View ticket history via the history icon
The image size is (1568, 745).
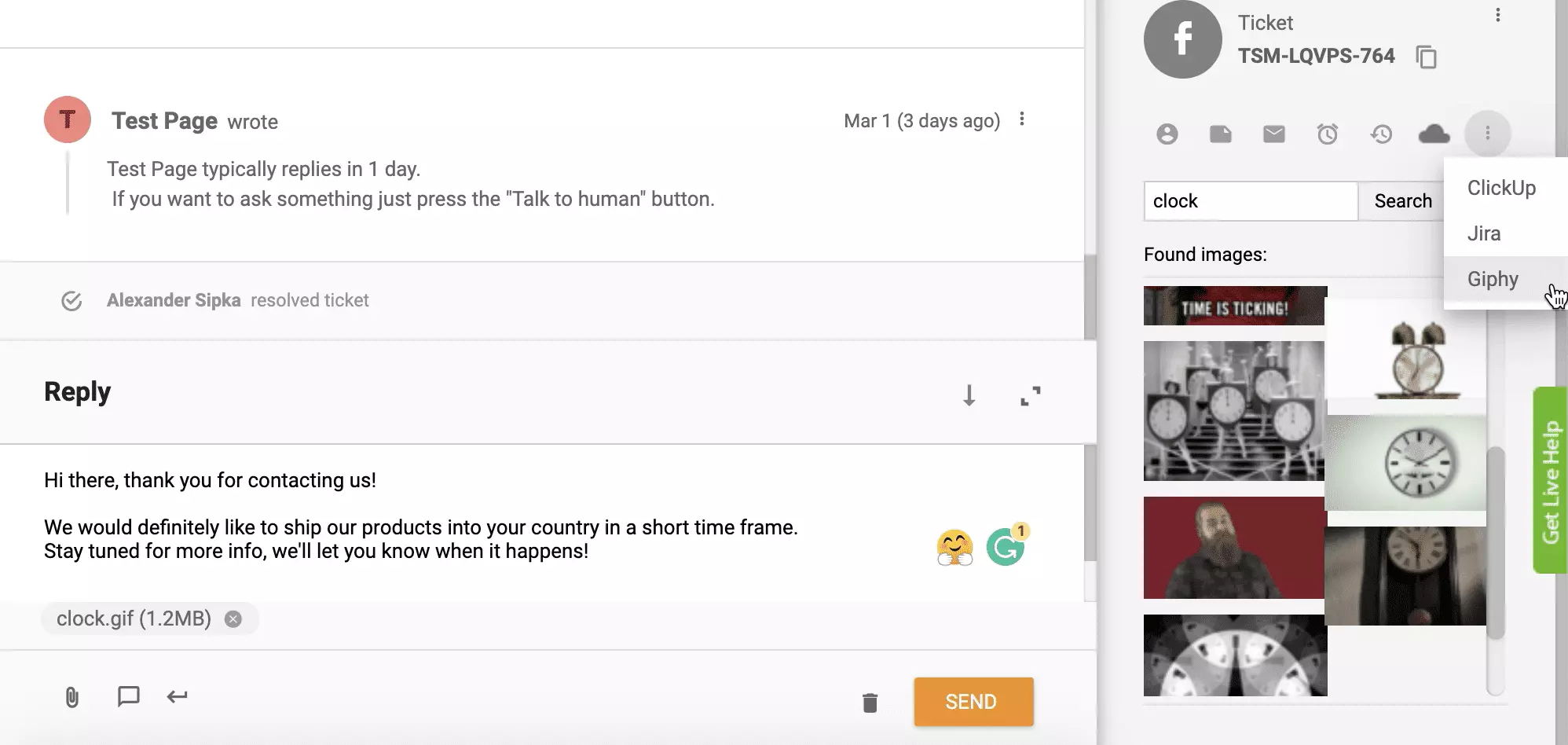tap(1381, 134)
